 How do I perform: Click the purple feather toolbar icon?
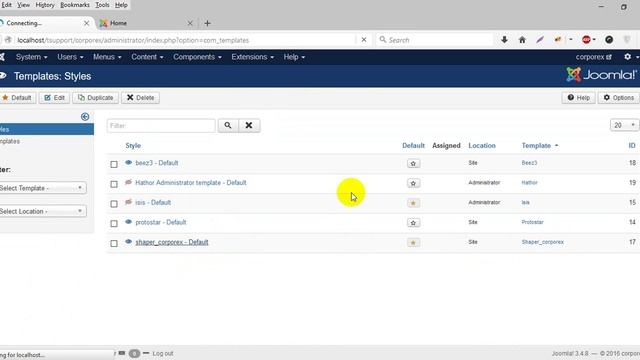pyautogui.click(x=540, y=40)
